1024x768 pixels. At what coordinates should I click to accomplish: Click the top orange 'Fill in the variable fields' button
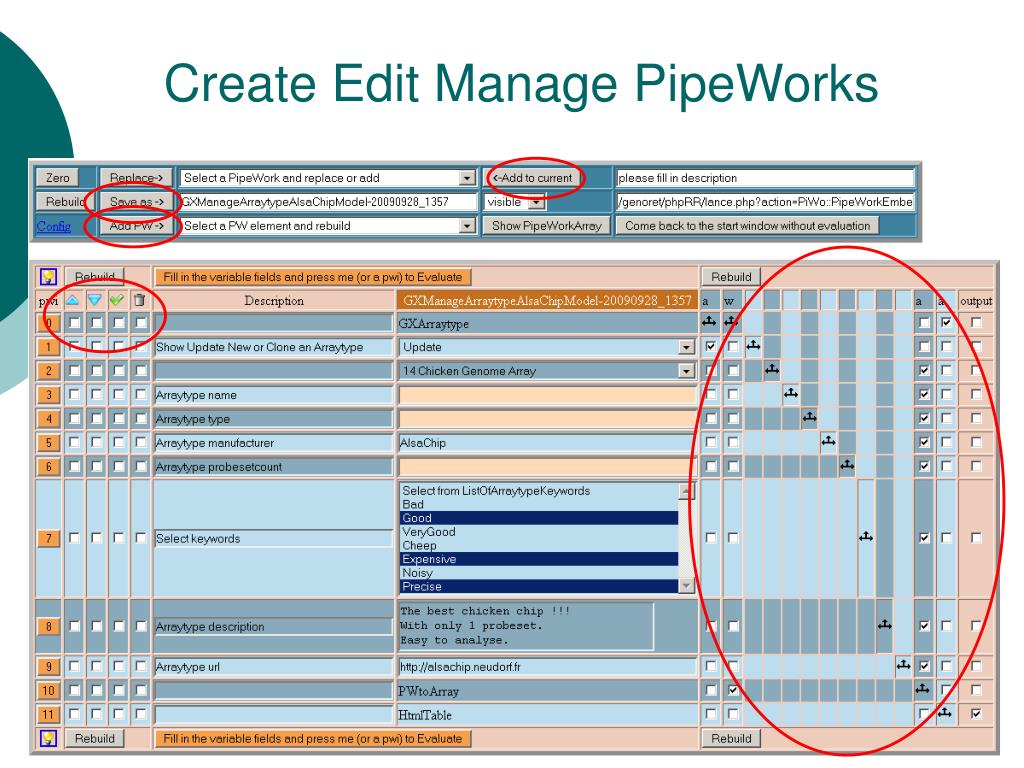pyautogui.click(x=313, y=277)
